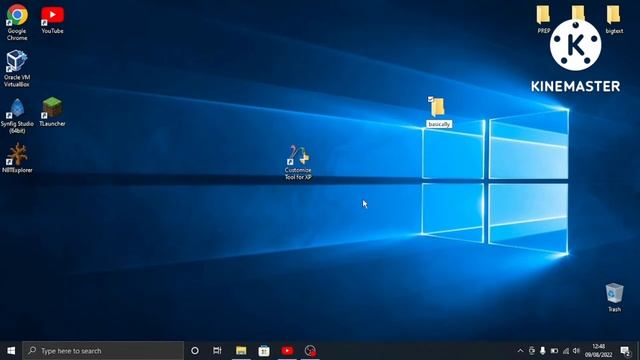This screenshot has width=640, height=360.
Task: Click the tray icon left of the microphone
Action: [x=531, y=351]
